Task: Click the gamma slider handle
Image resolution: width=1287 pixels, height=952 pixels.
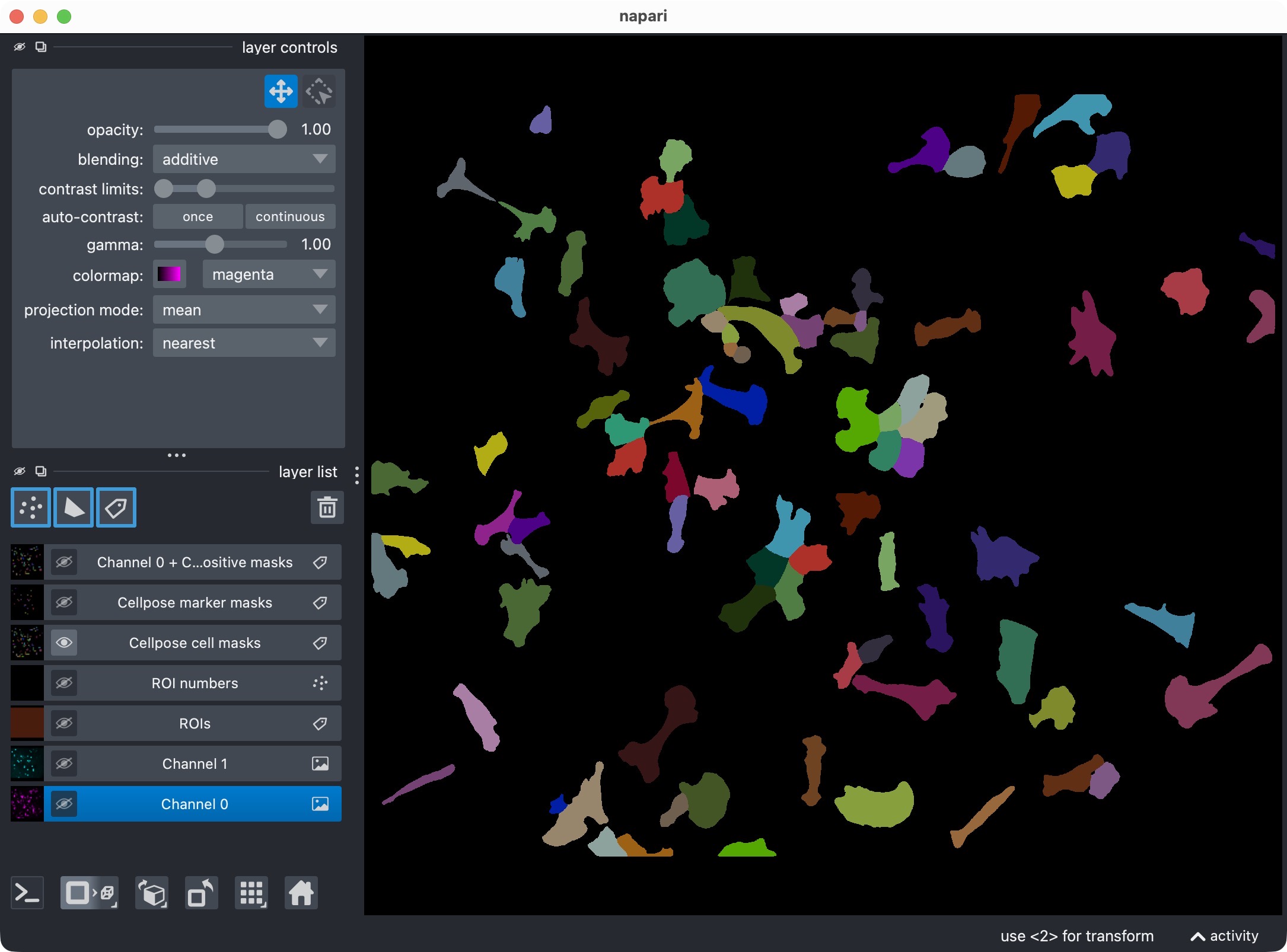Action: 215,244
